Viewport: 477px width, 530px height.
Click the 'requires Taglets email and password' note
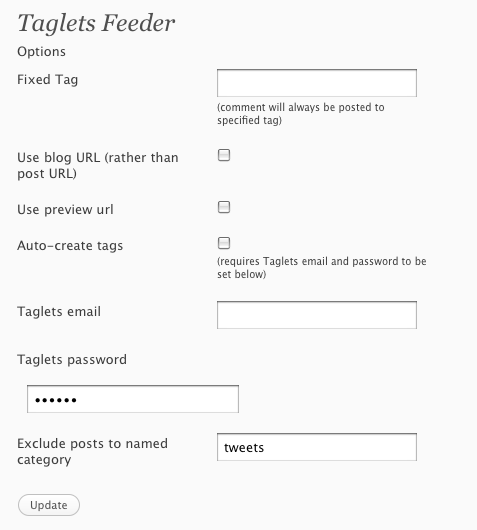(321, 268)
